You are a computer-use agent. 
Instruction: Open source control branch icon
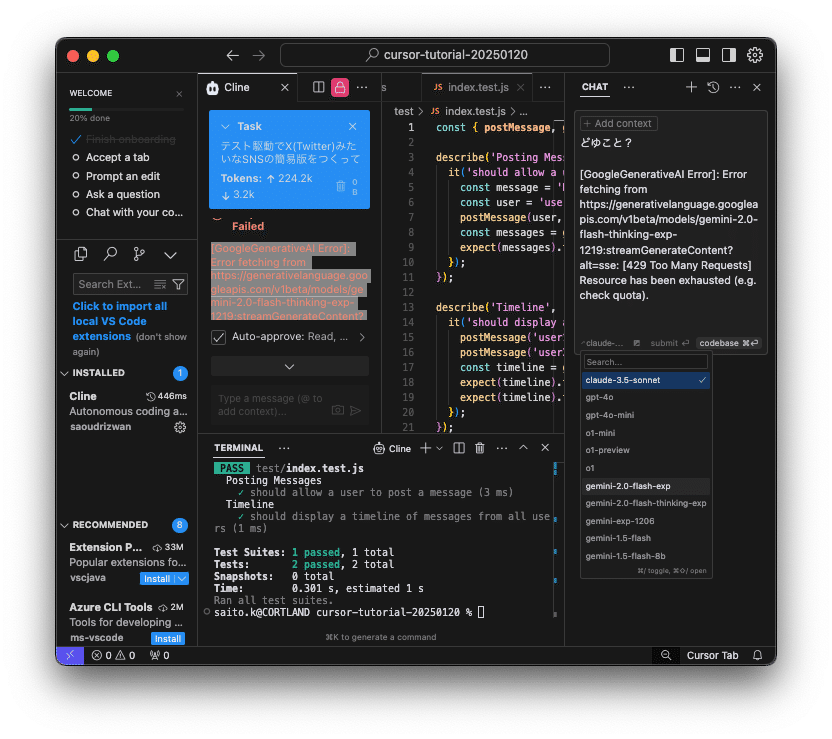pyautogui.click(x=139, y=254)
